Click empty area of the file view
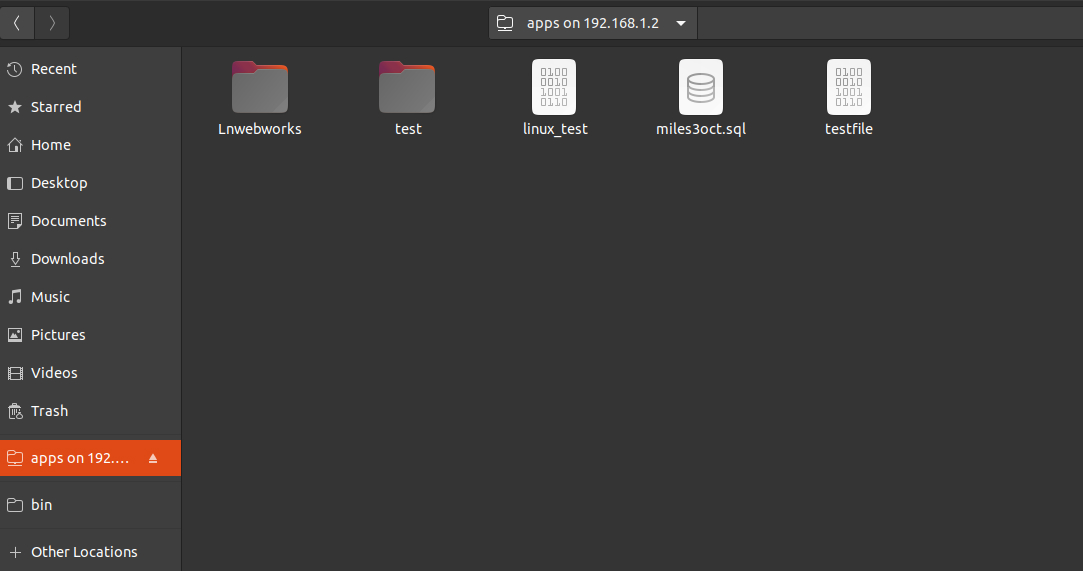 [630, 350]
